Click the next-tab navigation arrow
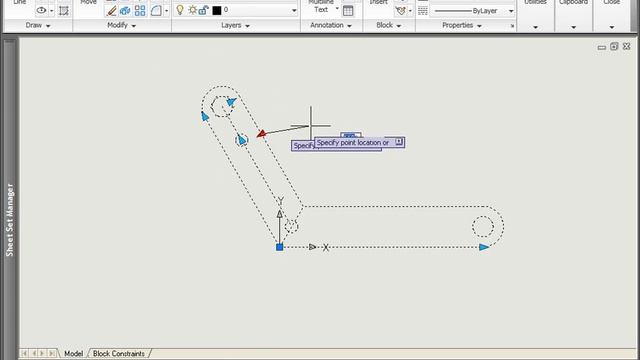This screenshot has width=640, height=360. [42, 353]
